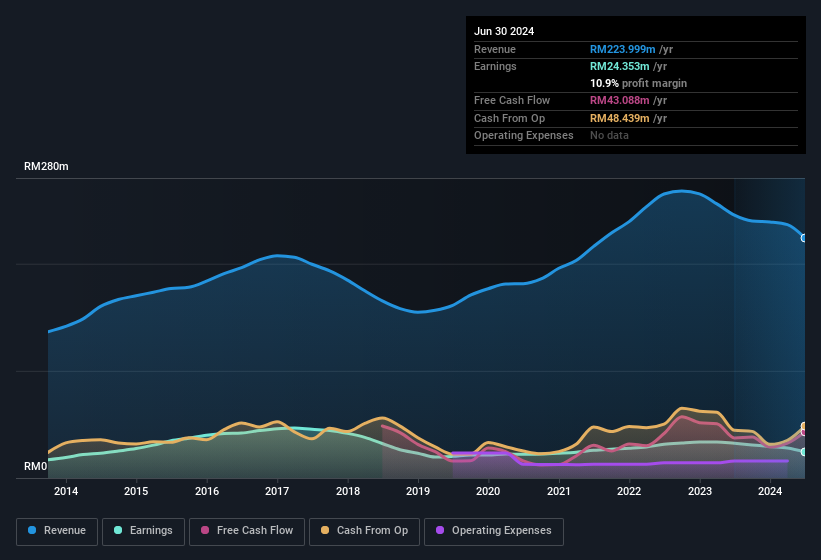The image size is (821, 560).
Task: Click the 10.9% profit margin text
Action: pos(638,83)
